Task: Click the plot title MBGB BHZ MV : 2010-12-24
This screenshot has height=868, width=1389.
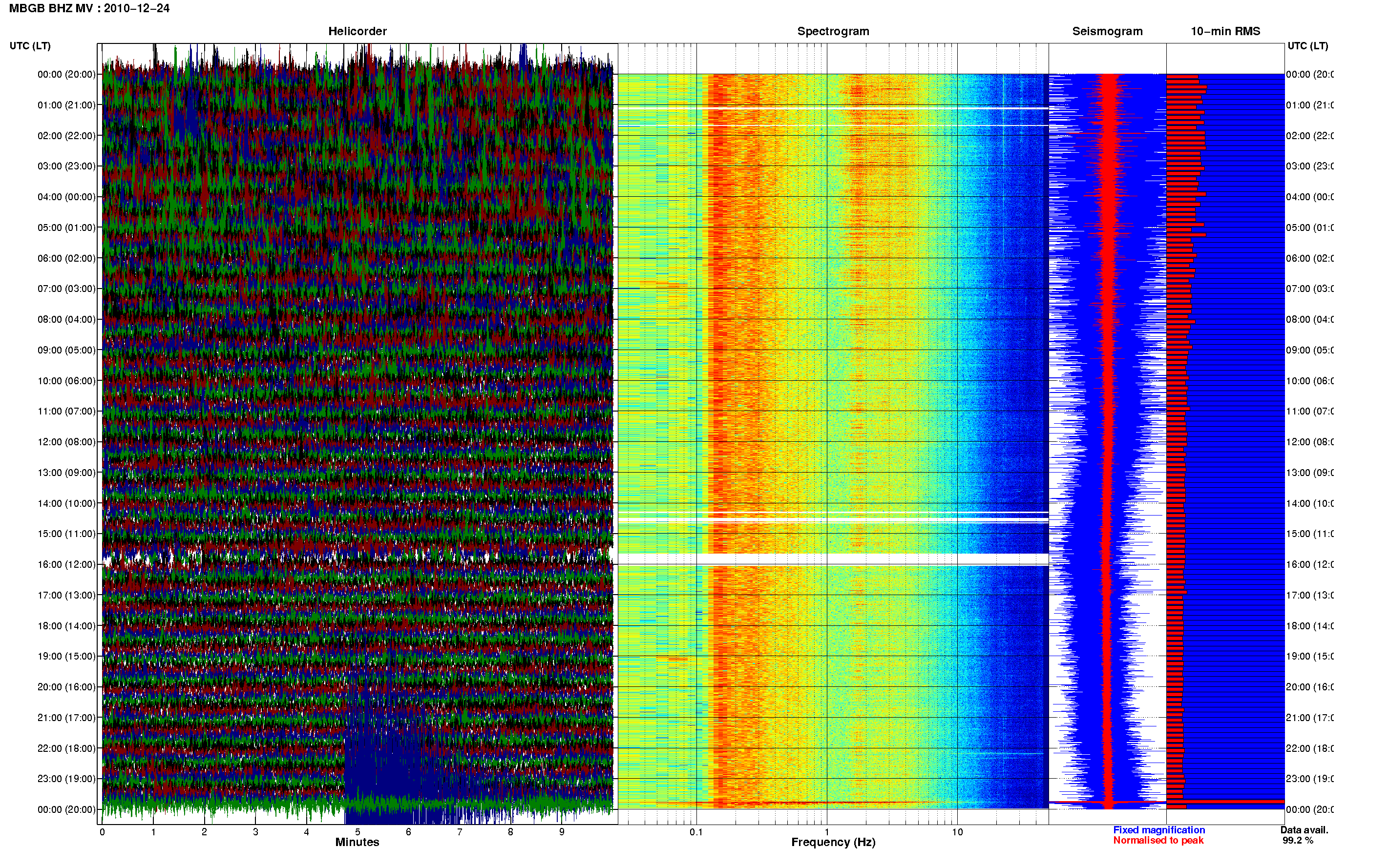Action: tap(89, 9)
